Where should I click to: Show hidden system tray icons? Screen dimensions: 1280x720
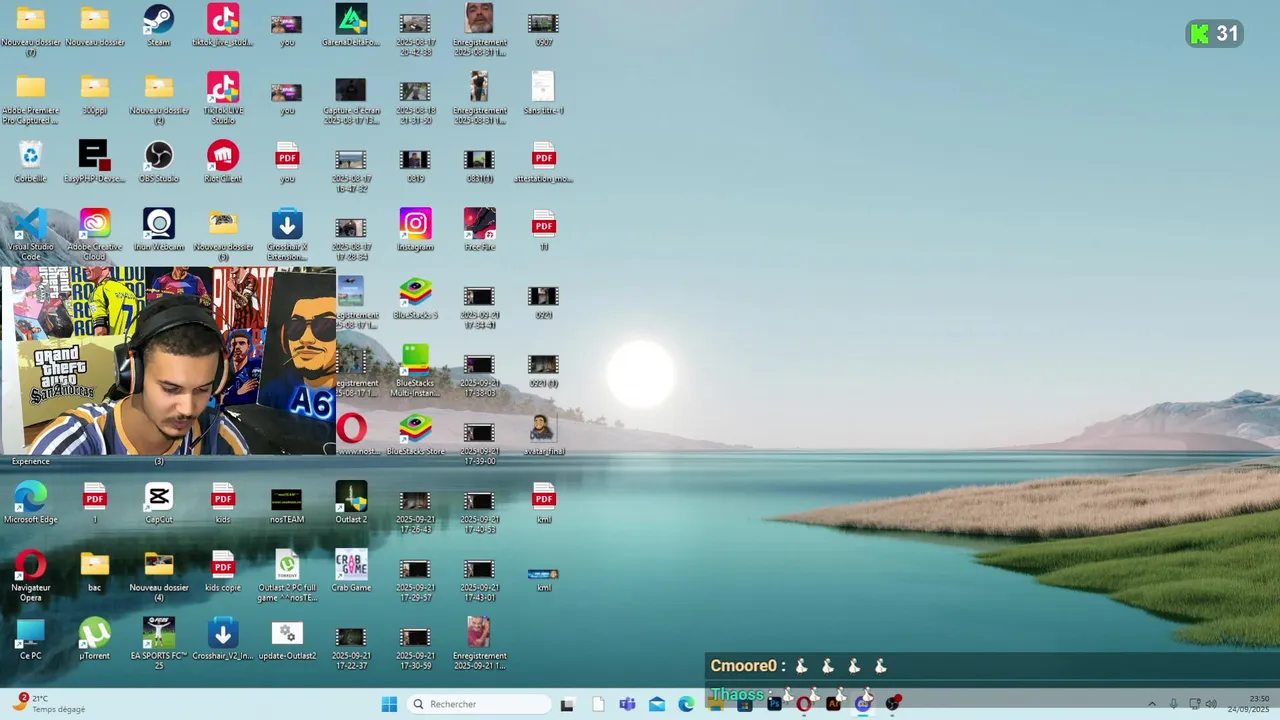[x=1152, y=704]
